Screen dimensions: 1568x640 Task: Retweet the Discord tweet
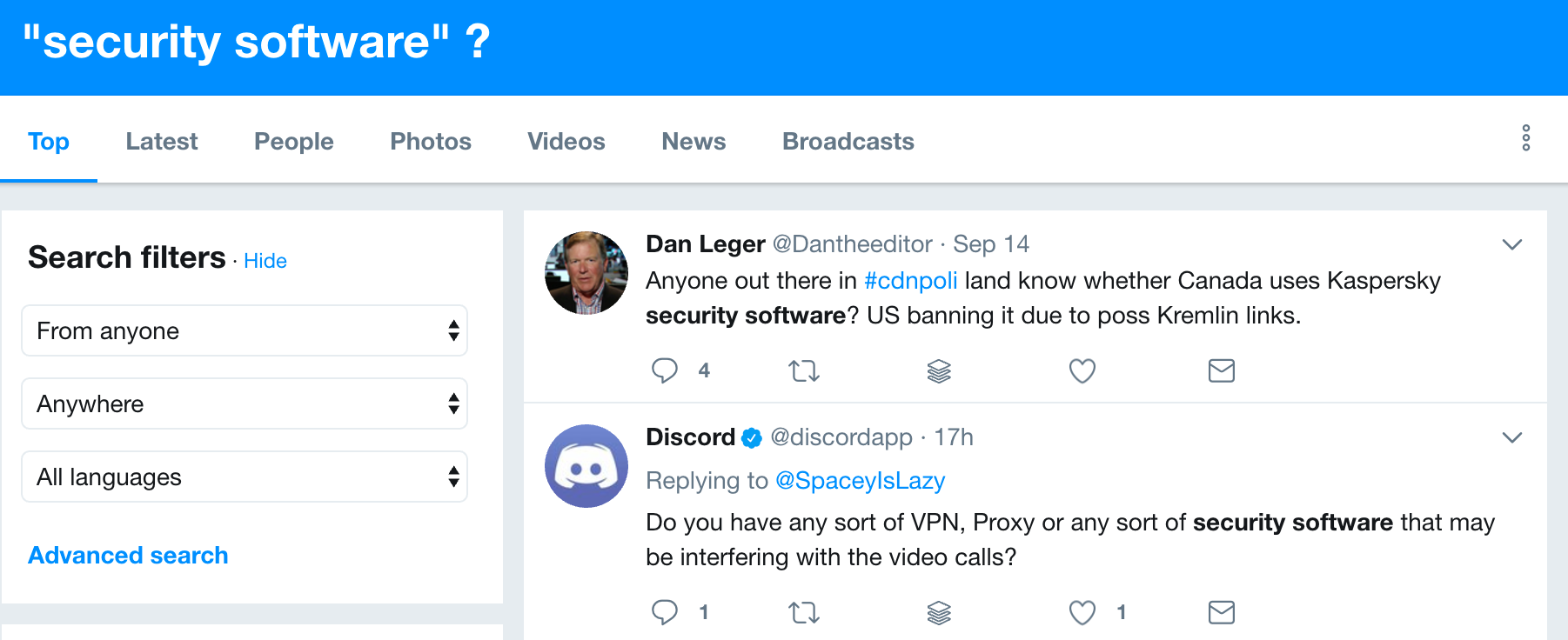tap(803, 613)
